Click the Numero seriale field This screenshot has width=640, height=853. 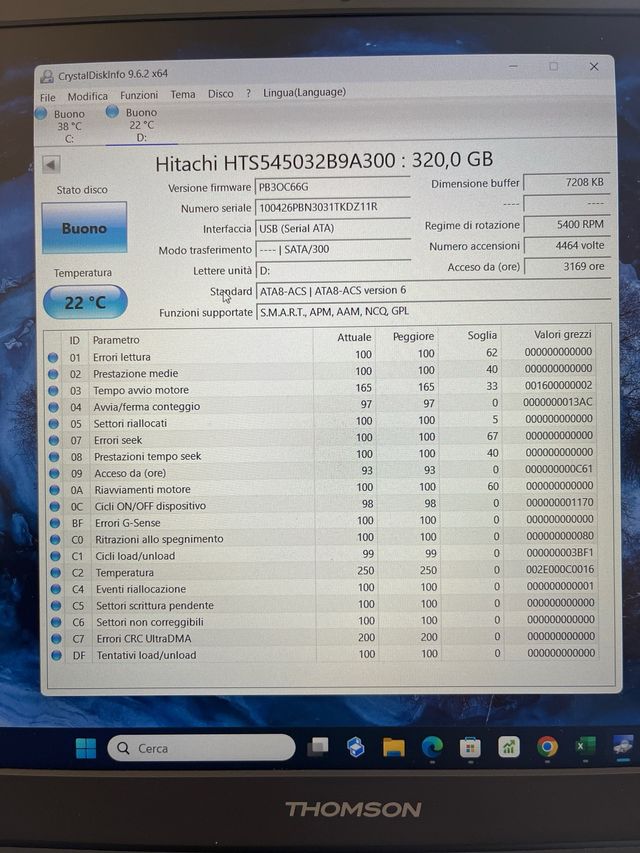coord(333,207)
